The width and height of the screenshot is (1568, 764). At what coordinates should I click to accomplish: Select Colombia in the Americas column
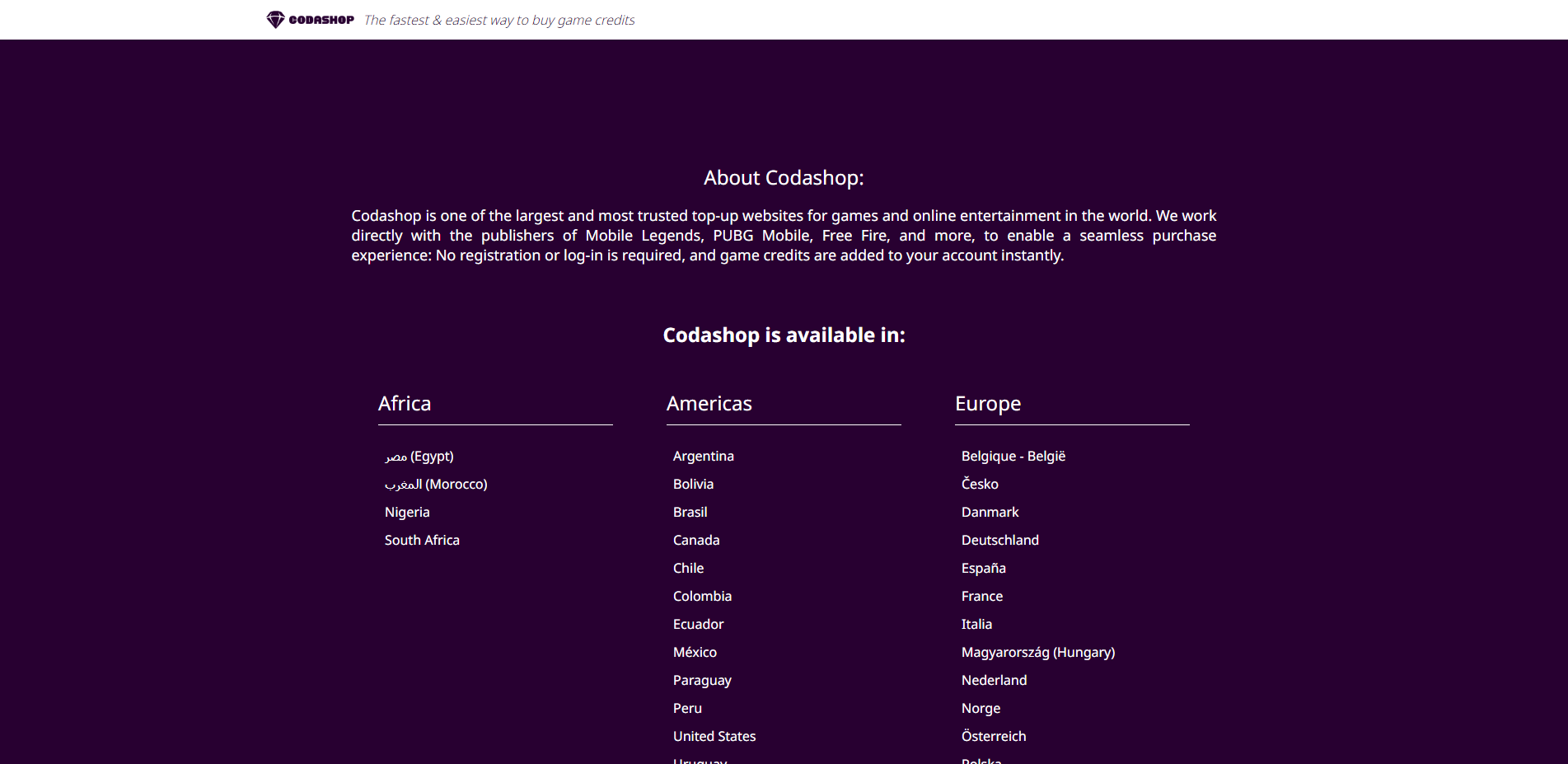(x=702, y=597)
